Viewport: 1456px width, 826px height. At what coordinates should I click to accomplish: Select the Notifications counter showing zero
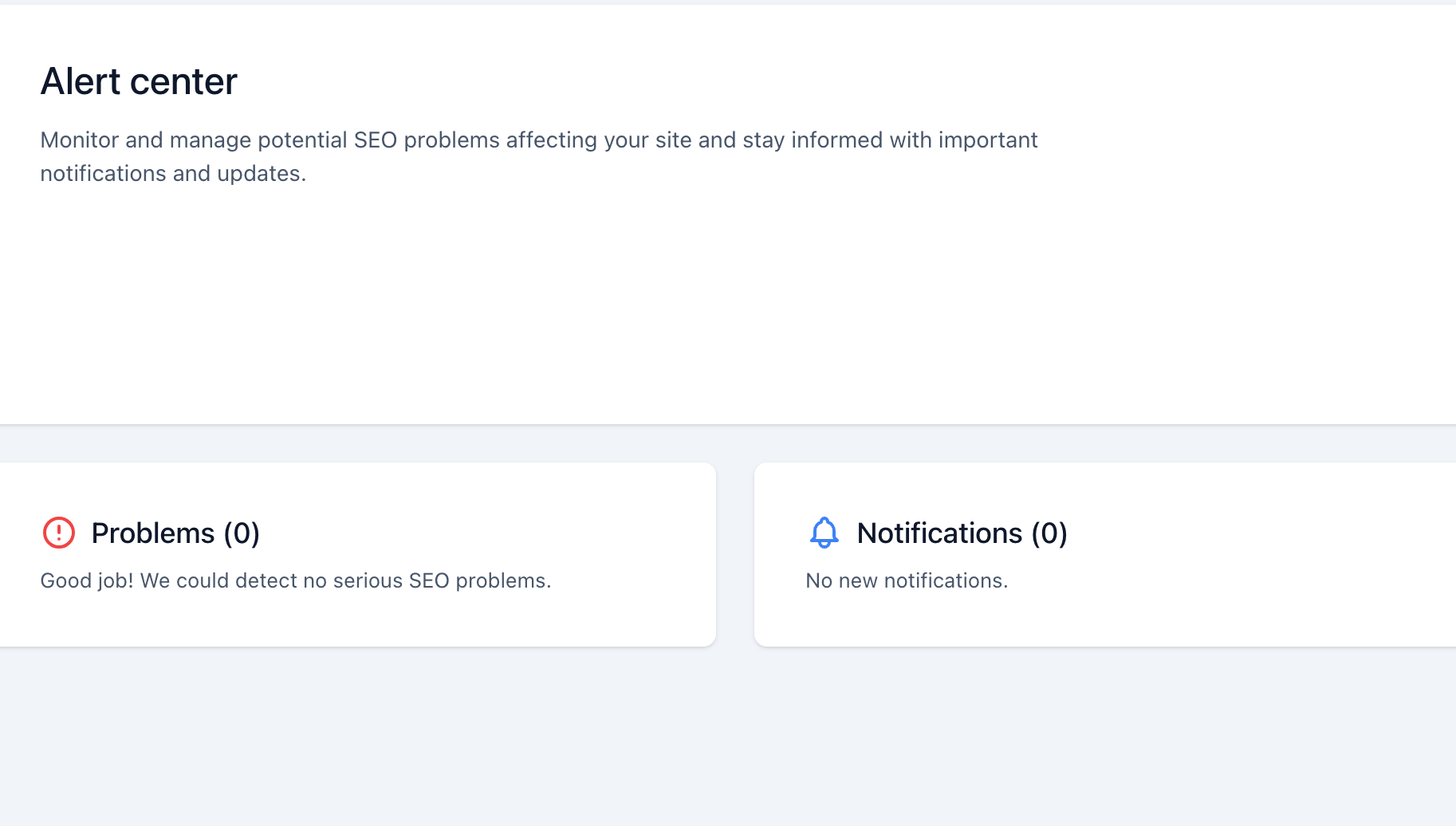click(1053, 533)
